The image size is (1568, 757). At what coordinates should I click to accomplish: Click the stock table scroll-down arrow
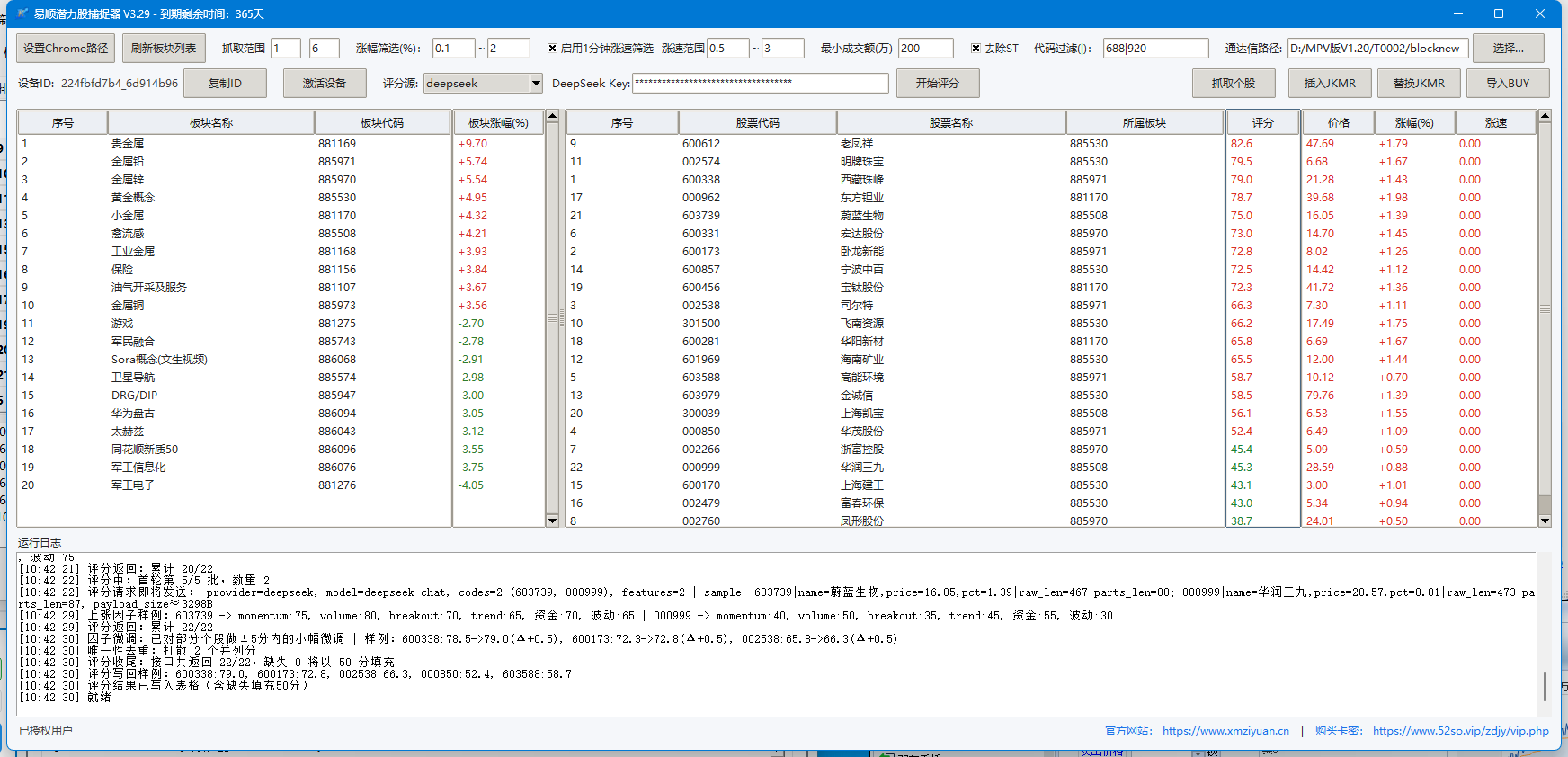click(x=1545, y=521)
